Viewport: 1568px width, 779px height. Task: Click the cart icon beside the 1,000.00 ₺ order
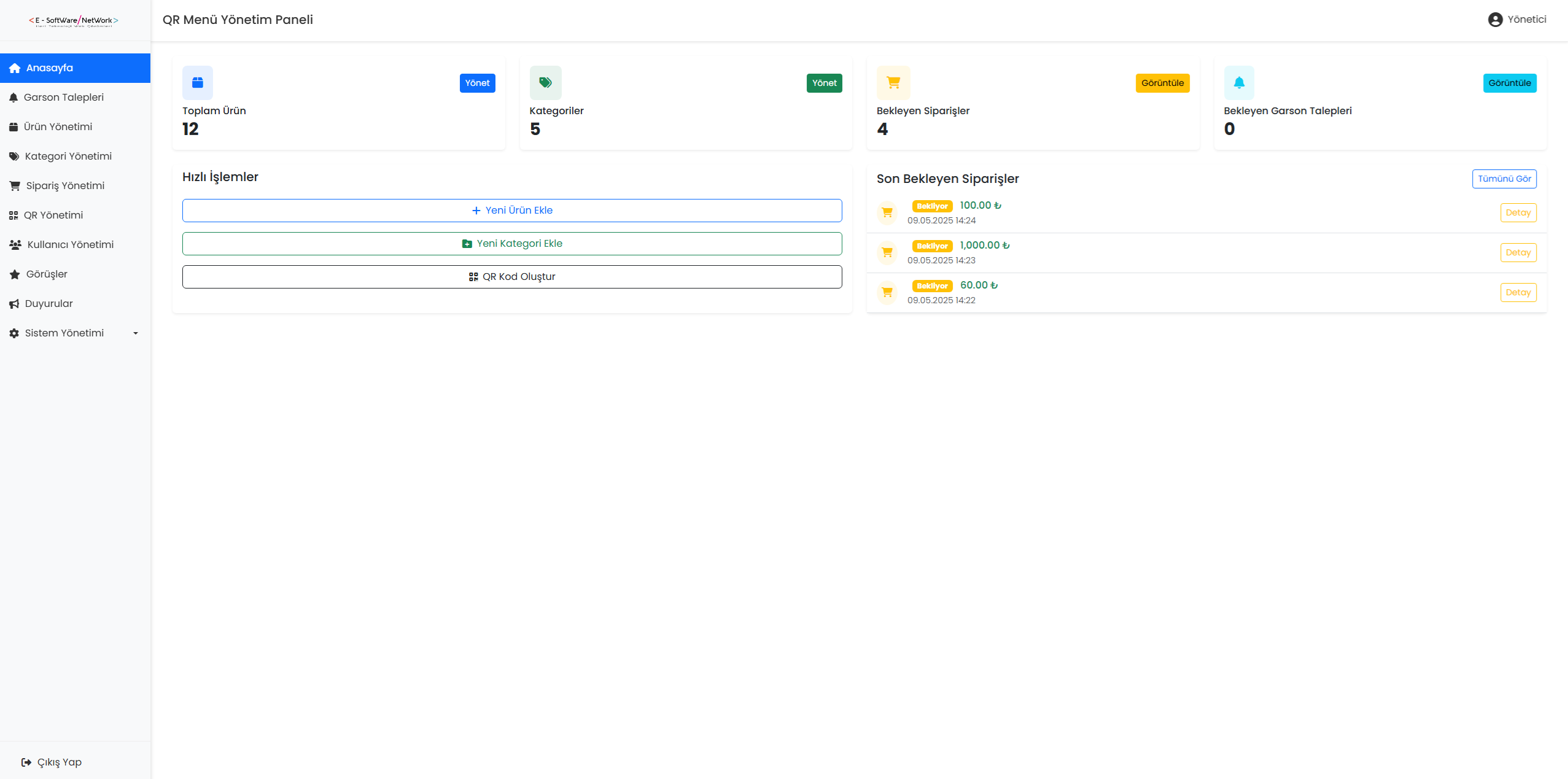click(x=887, y=253)
